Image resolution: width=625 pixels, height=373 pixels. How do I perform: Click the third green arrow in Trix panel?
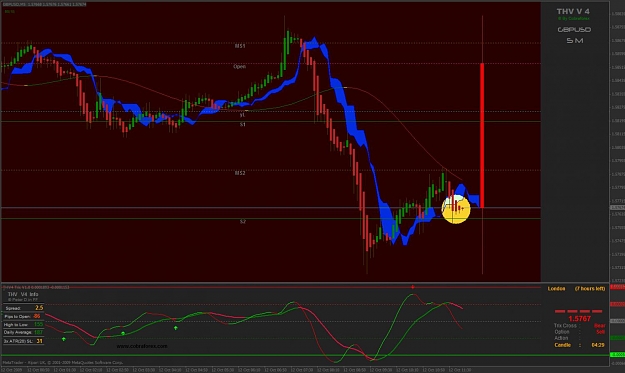[x=176, y=328]
